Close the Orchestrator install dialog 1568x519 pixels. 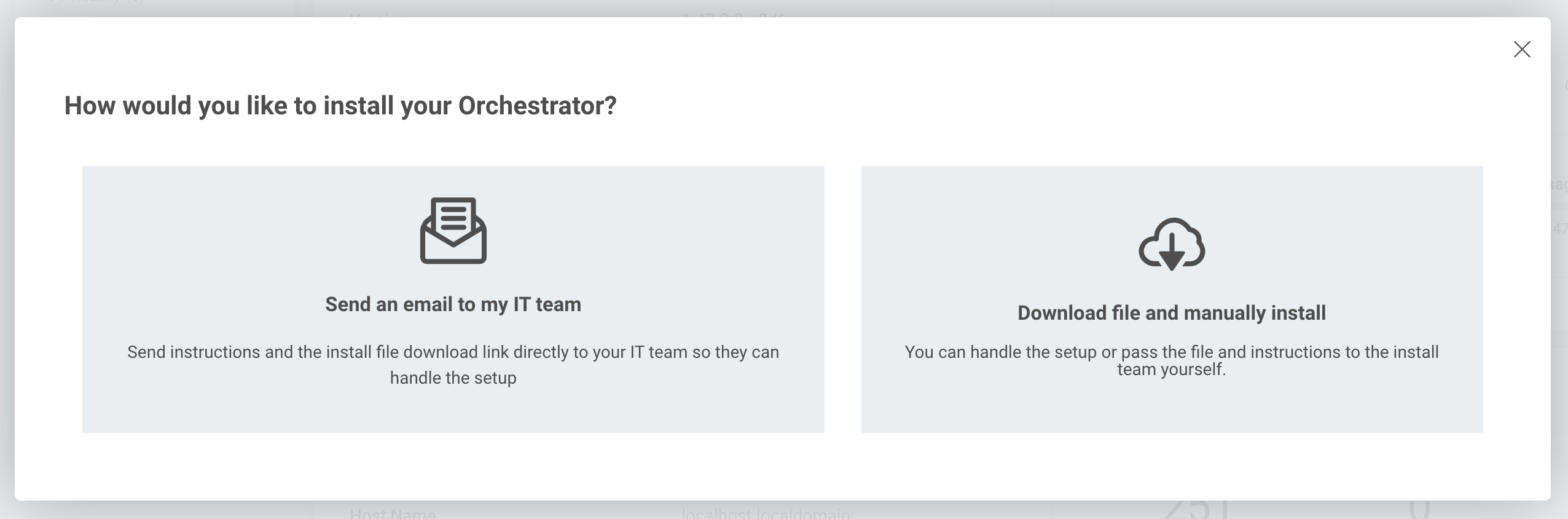(1522, 49)
